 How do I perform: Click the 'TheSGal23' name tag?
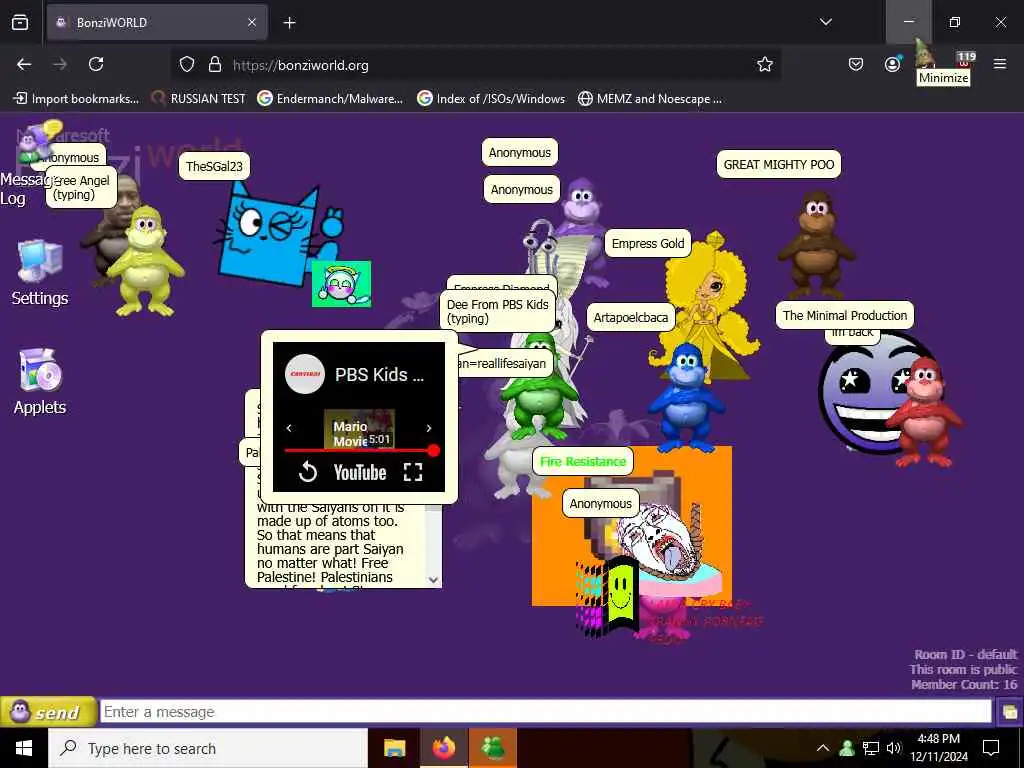click(214, 166)
